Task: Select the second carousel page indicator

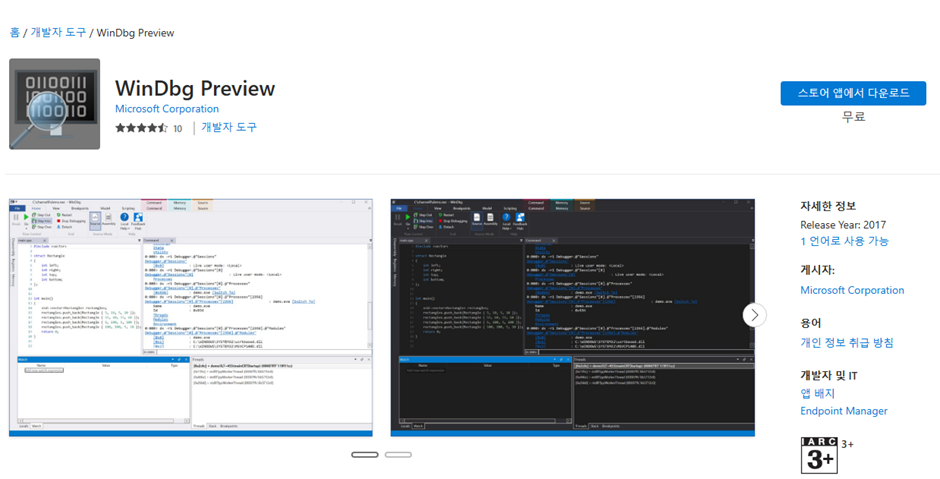Action: tap(398, 454)
